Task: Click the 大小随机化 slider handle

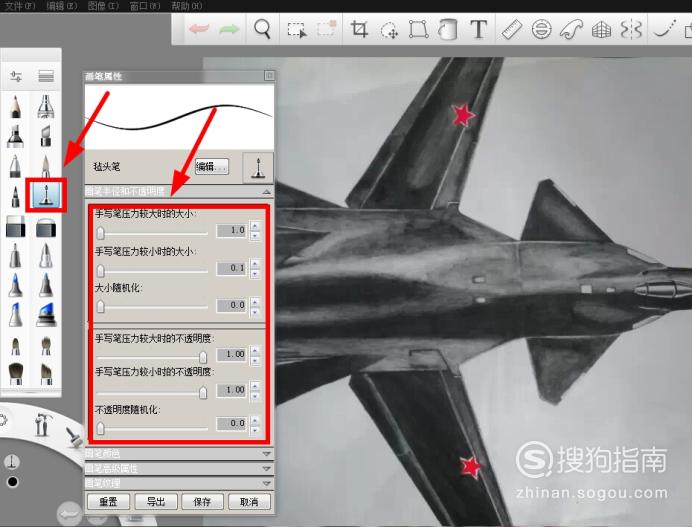Action: [101, 307]
